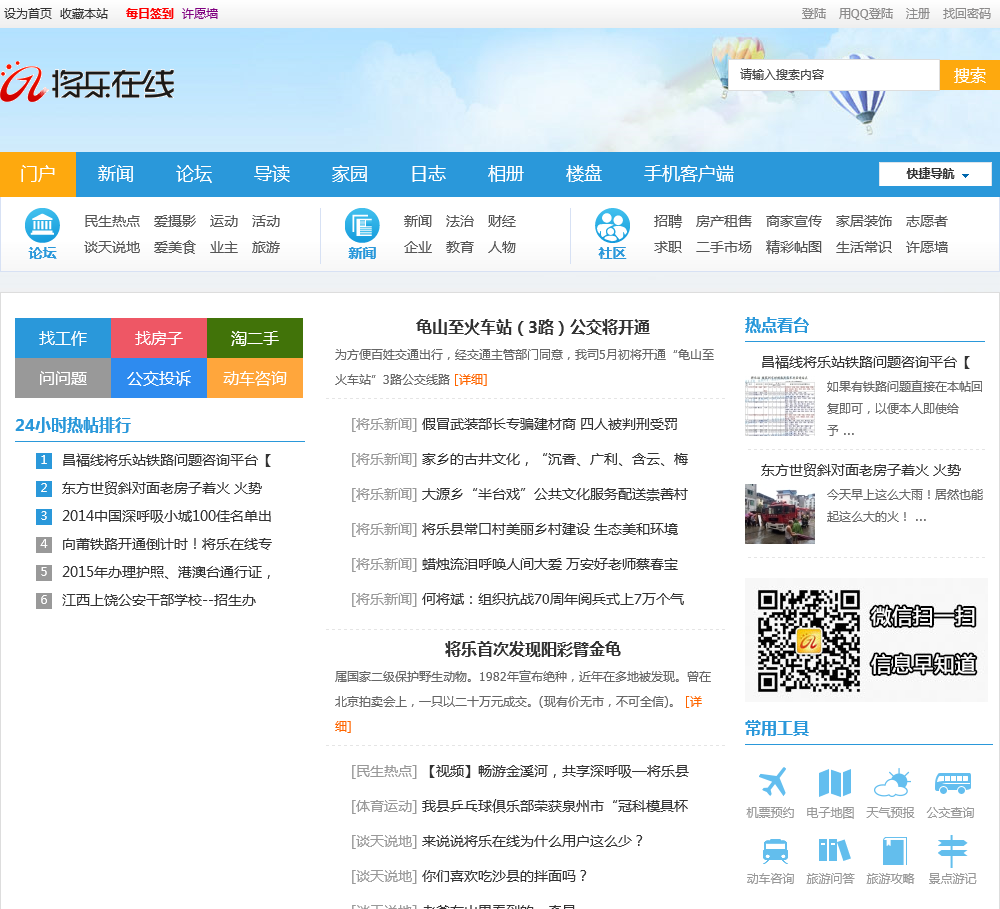Click the weather forecast icon

point(890,783)
